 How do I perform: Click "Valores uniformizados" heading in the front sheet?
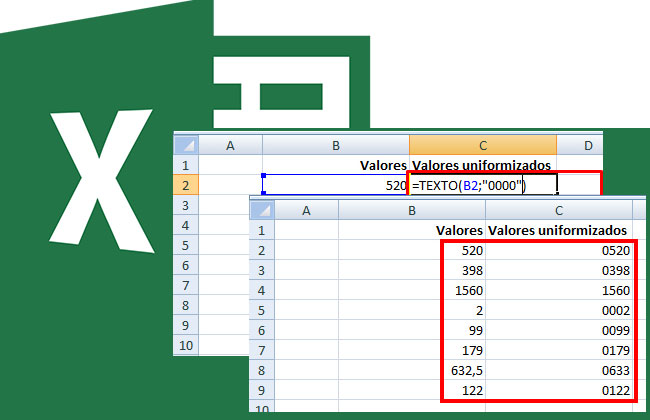coord(558,231)
